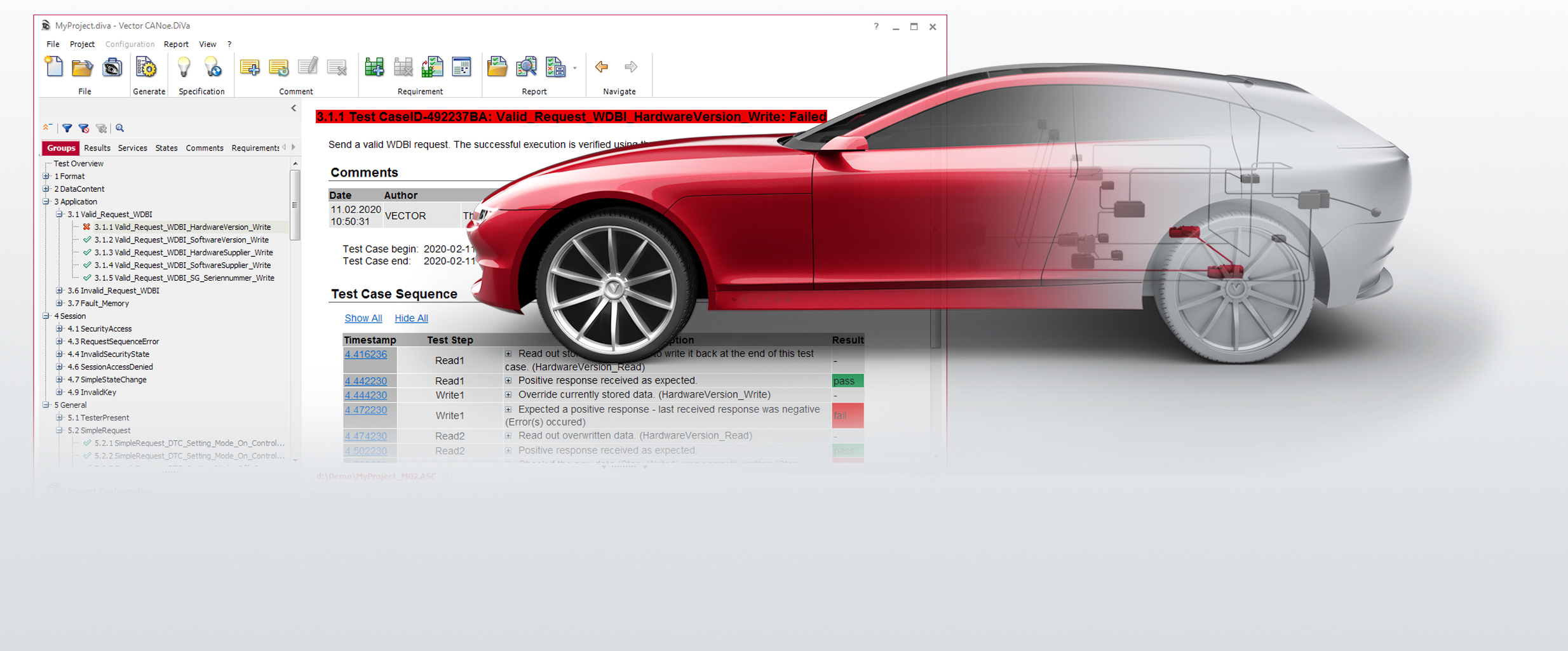Viewport: 1568px width, 651px height.
Task: Open the File menu
Action: 53,44
